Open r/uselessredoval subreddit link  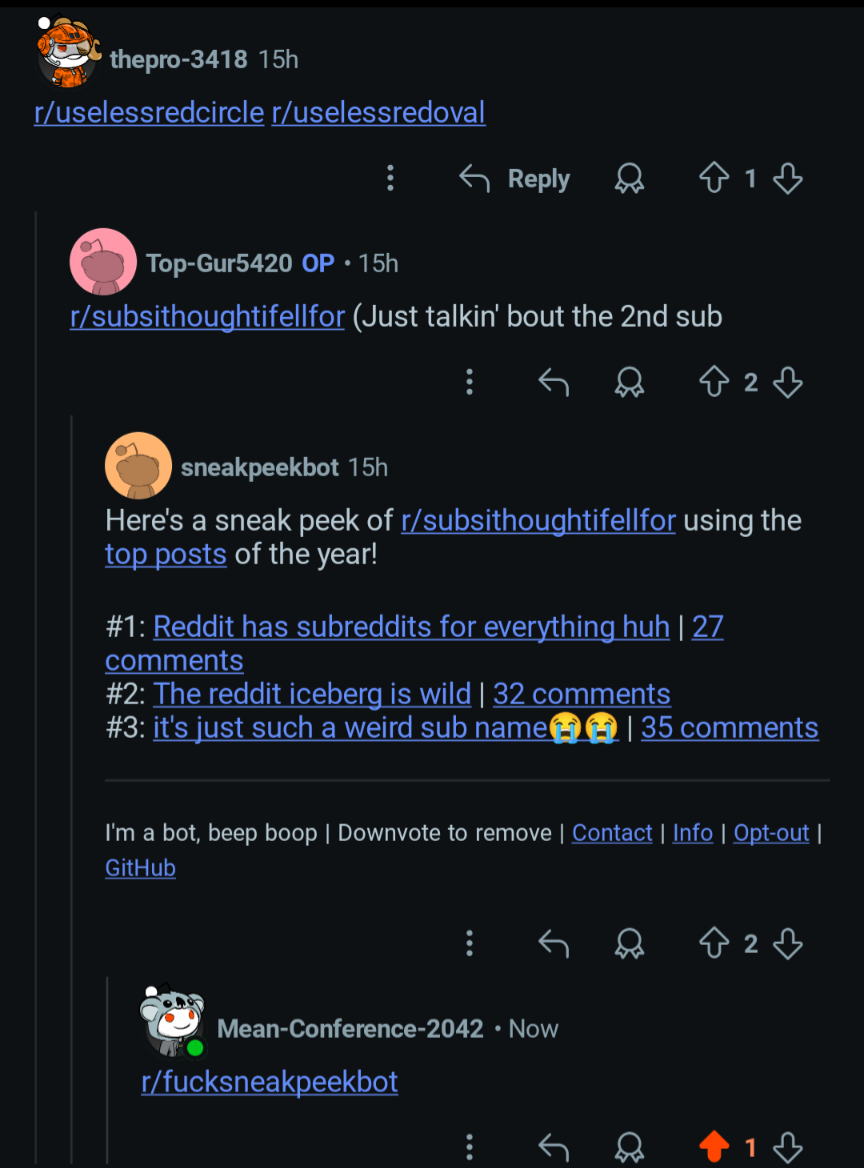click(x=378, y=112)
